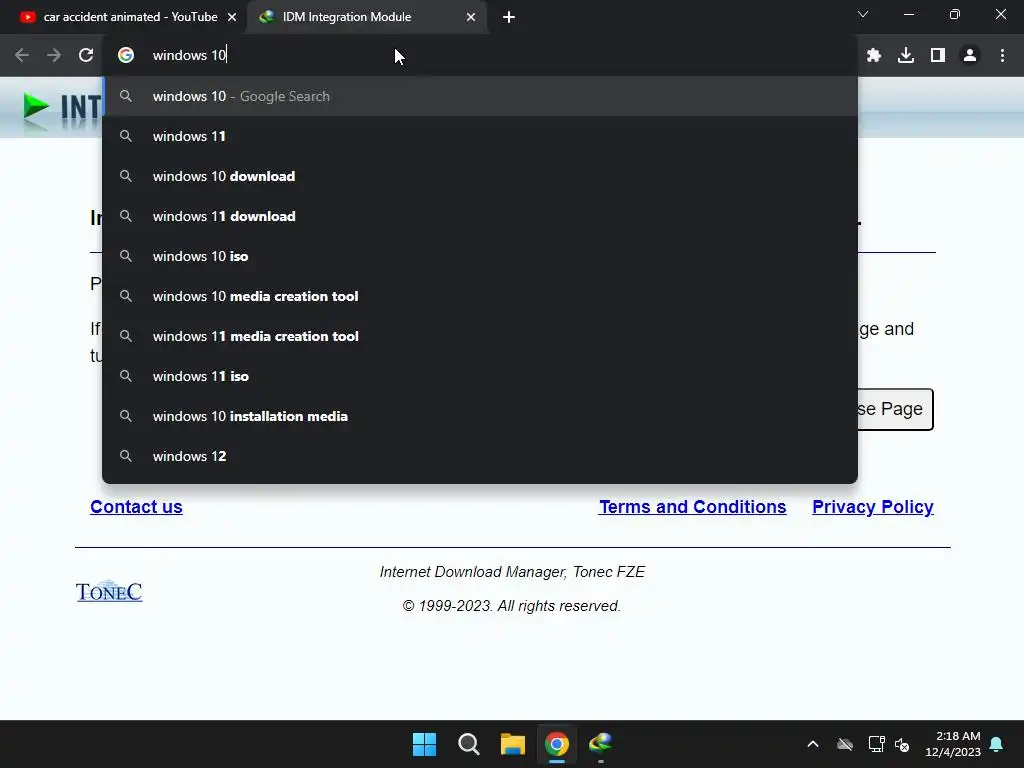The width and height of the screenshot is (1024, 768).
Task: Choose windows 10 media creation tool suggestion
Action: point(480,296)
